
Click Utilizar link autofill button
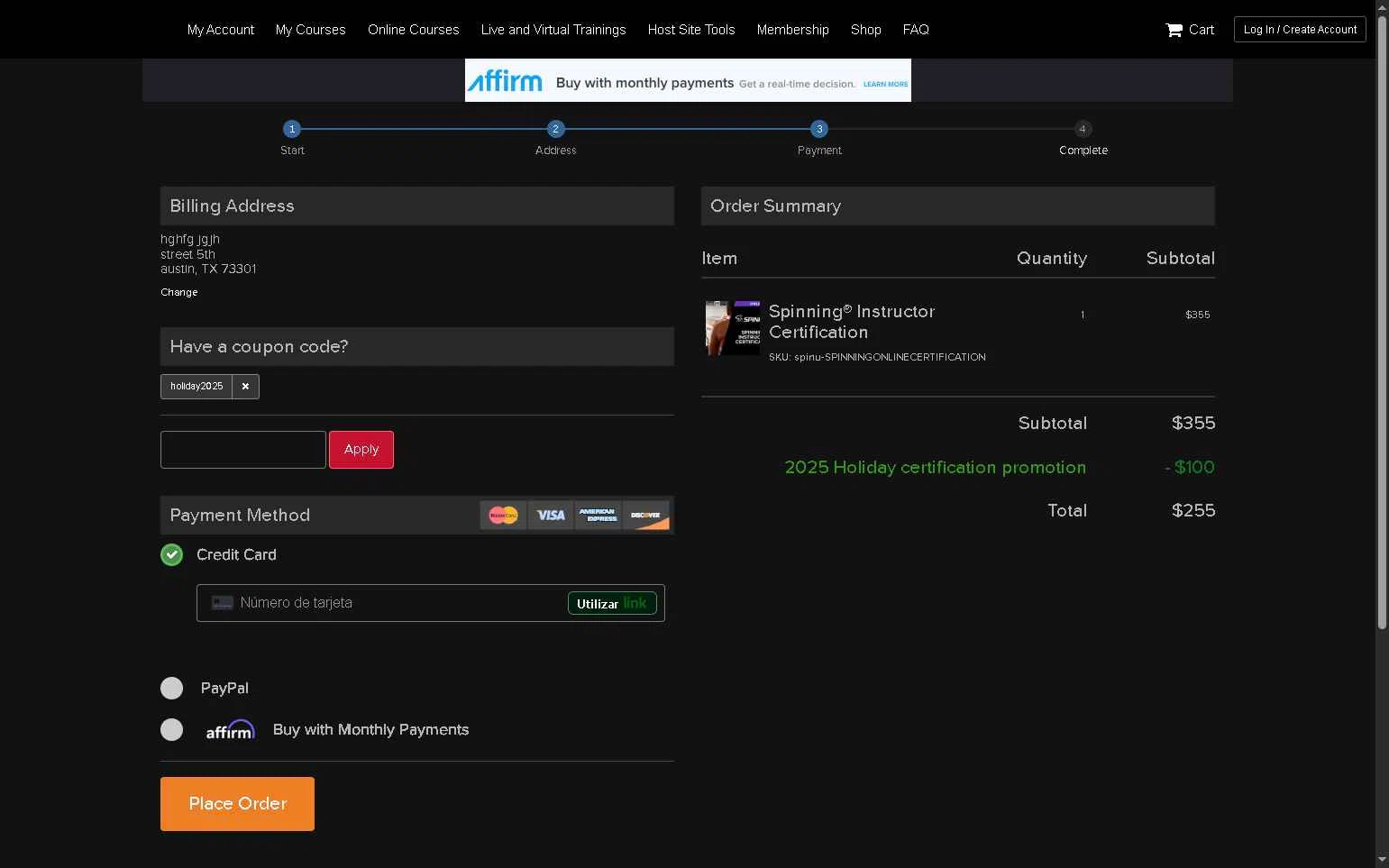[612, 604]
